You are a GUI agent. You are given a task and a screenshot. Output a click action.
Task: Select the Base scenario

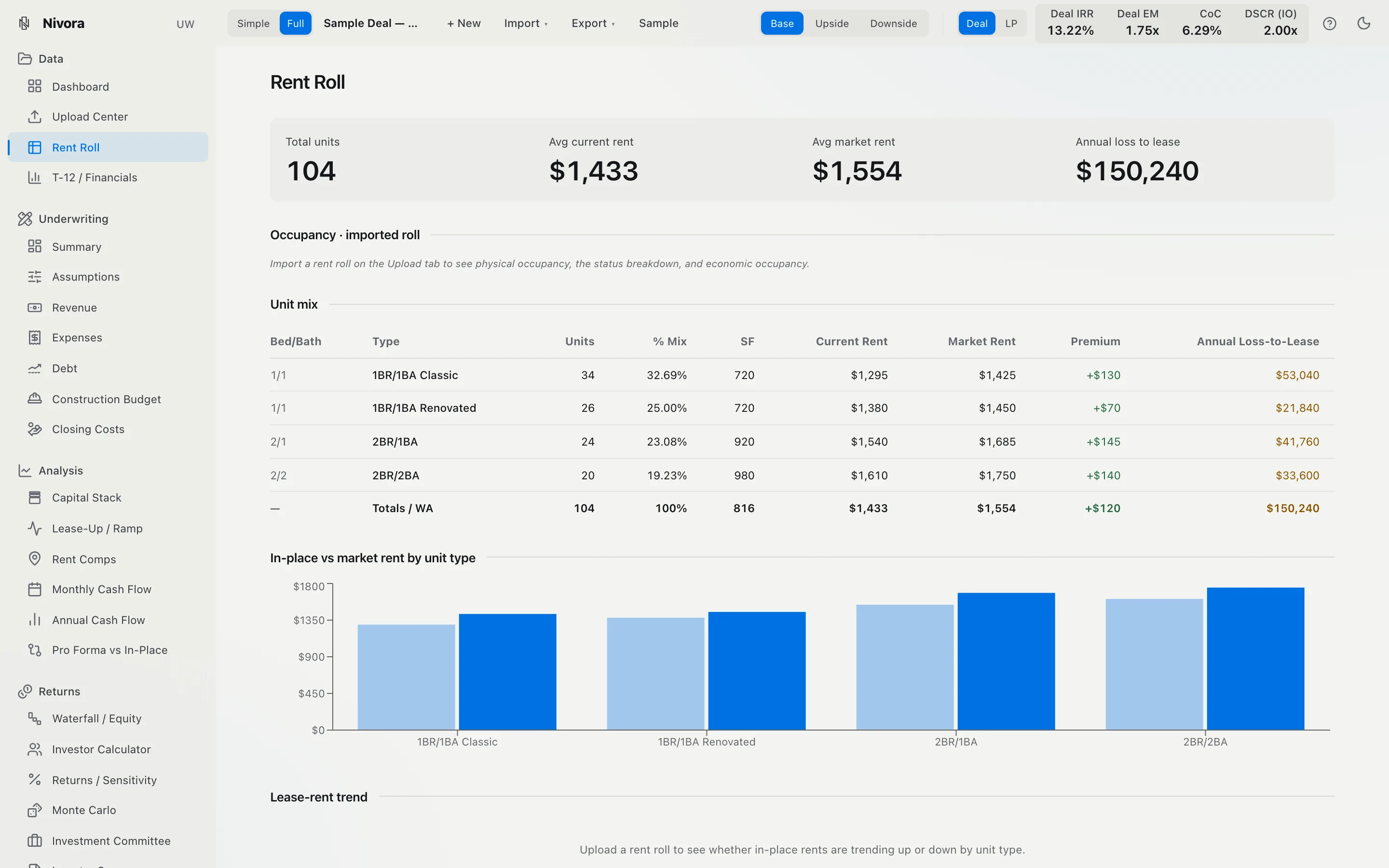pyautogui.click(x=782, y=24)
